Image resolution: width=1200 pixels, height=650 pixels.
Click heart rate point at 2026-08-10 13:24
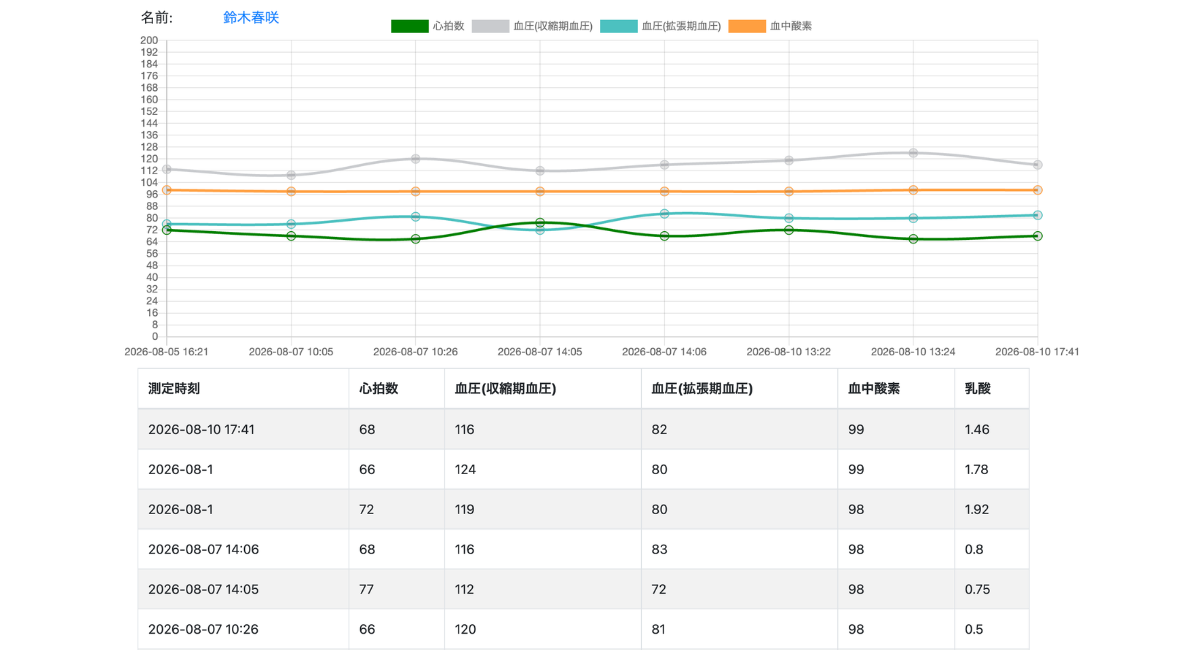[x=913, y=239]
